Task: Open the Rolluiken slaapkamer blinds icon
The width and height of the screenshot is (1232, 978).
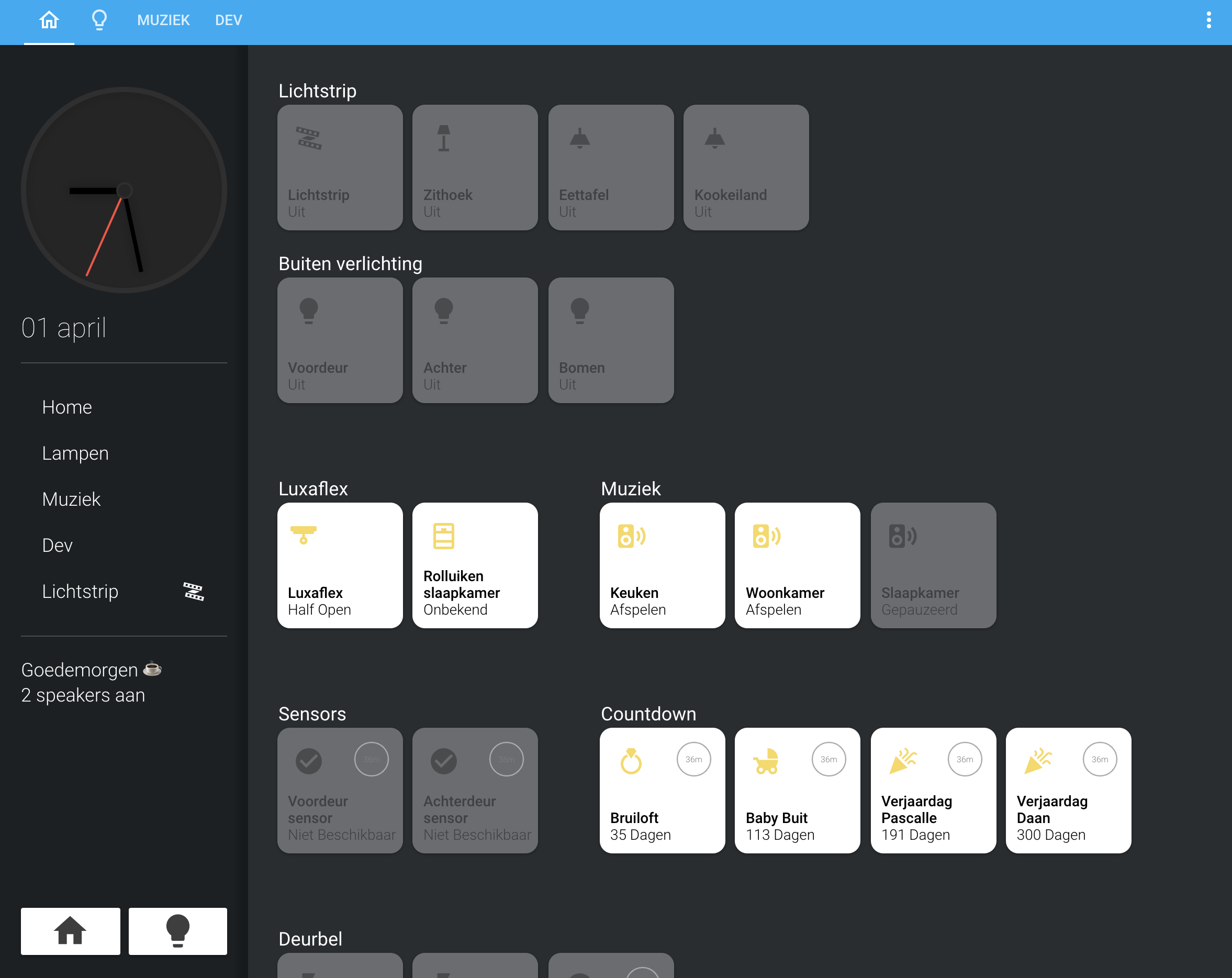Action: [x=443, y=536]
